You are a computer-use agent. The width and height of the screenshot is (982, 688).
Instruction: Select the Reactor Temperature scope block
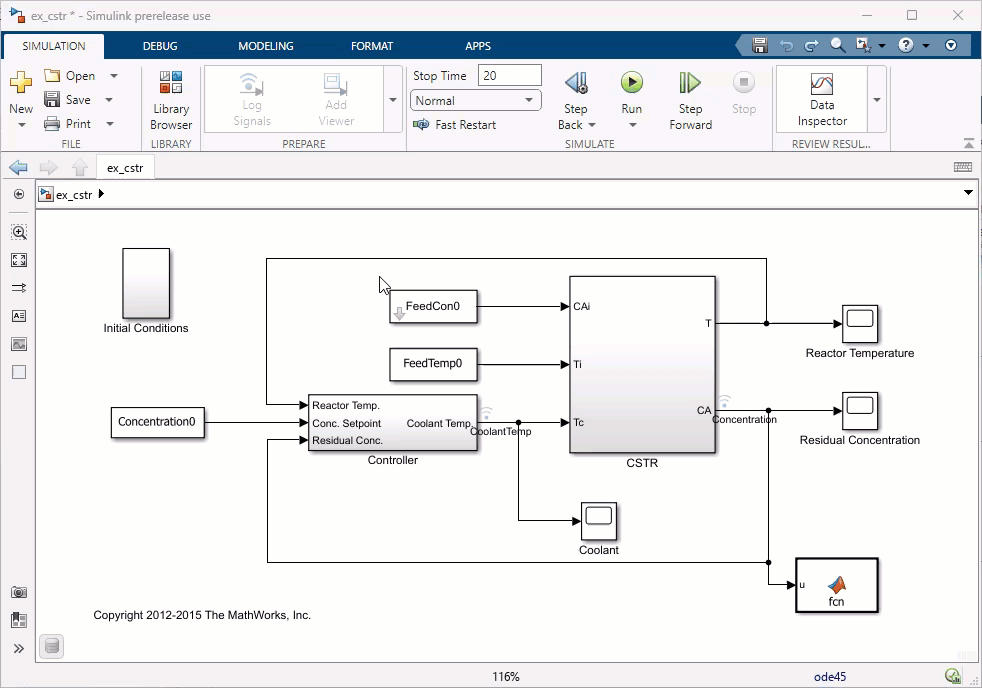click(860, 324)
